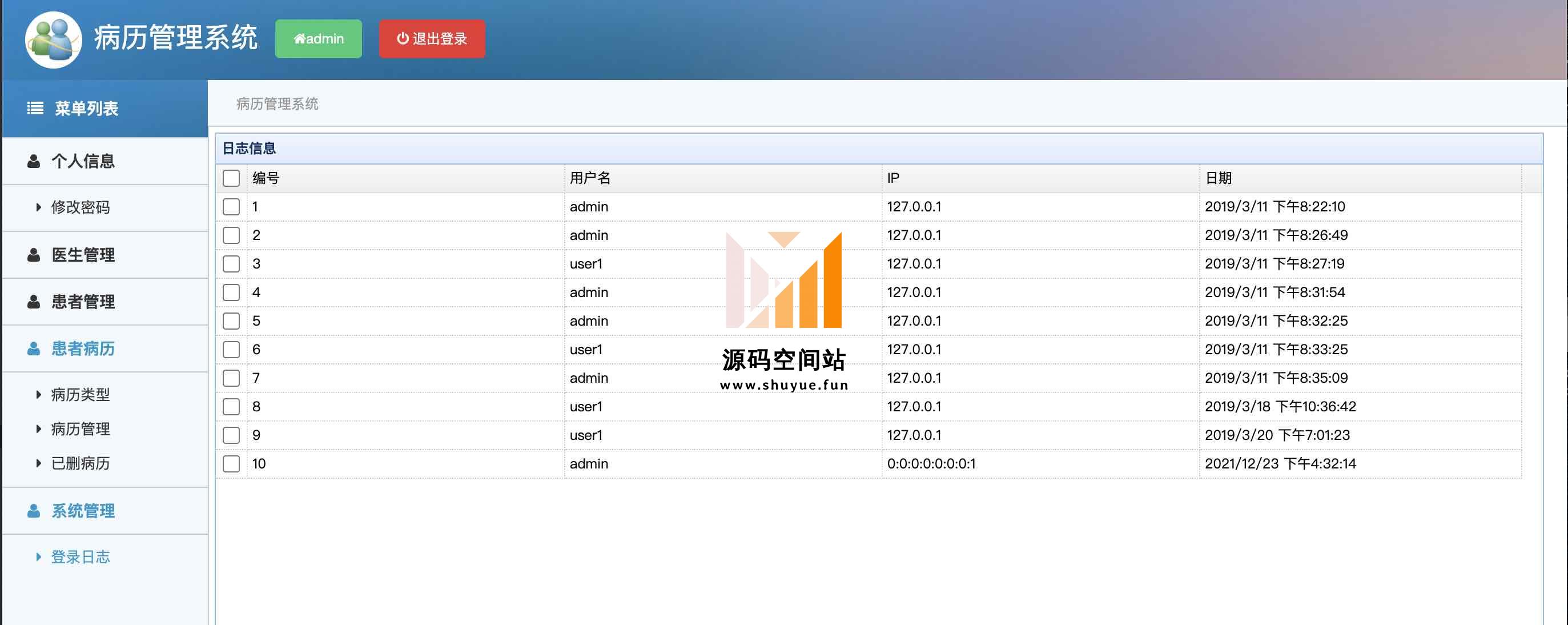
Task: Click the red 退出登录 logout button
Action: [x=432, y=39]
